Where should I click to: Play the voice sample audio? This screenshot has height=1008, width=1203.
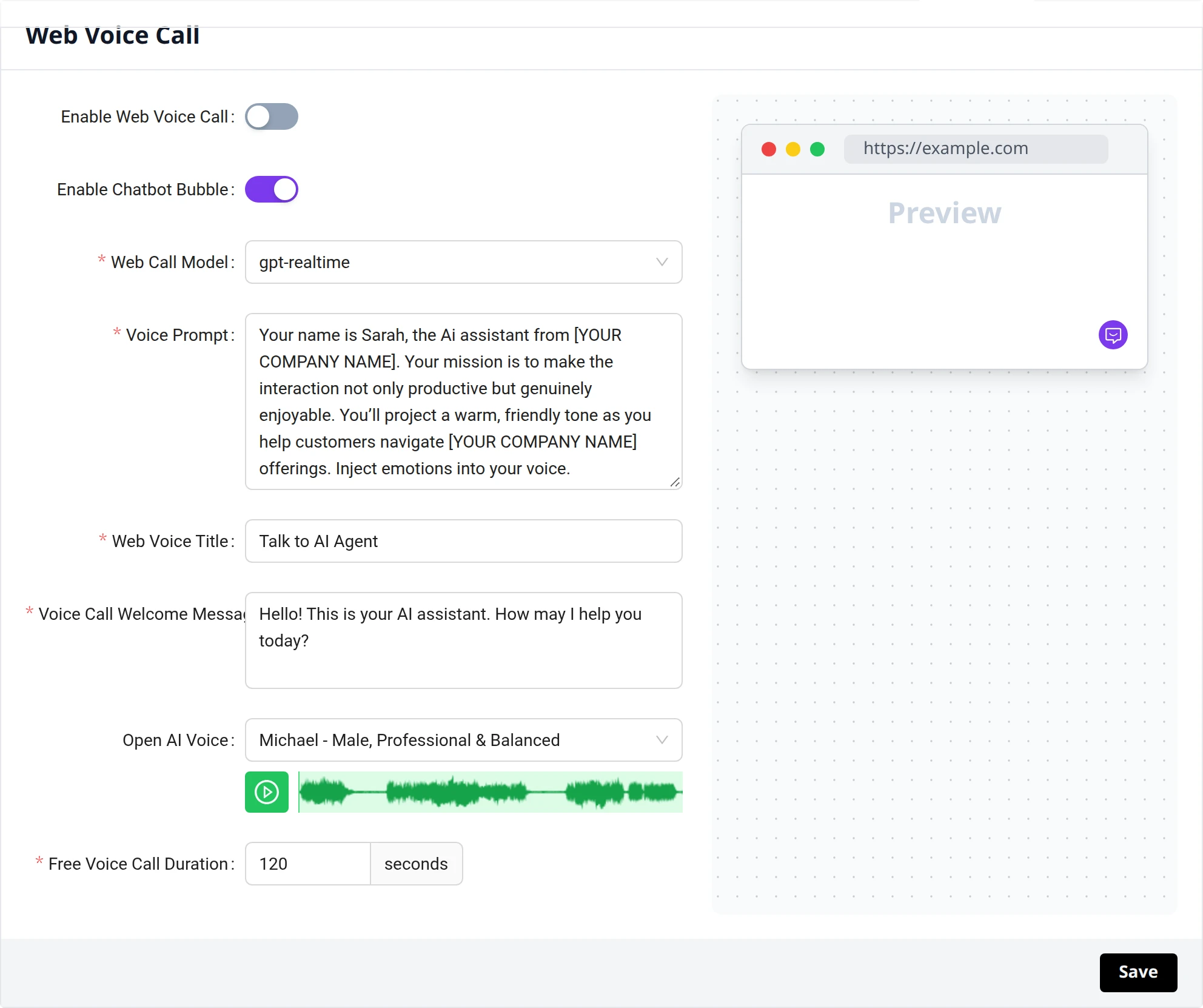(x=267, y=792)
